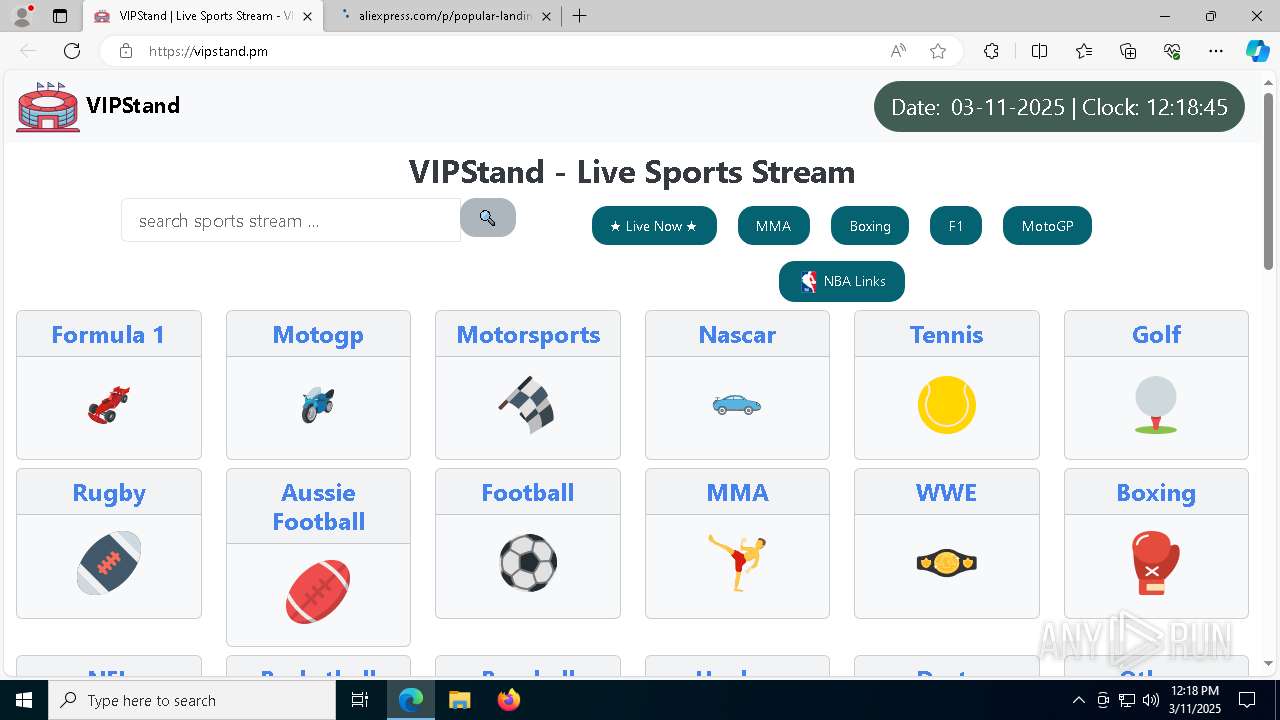Click the Boxing pill button
The width and height of the screenshot is (1280, 720).
(870, 226)
